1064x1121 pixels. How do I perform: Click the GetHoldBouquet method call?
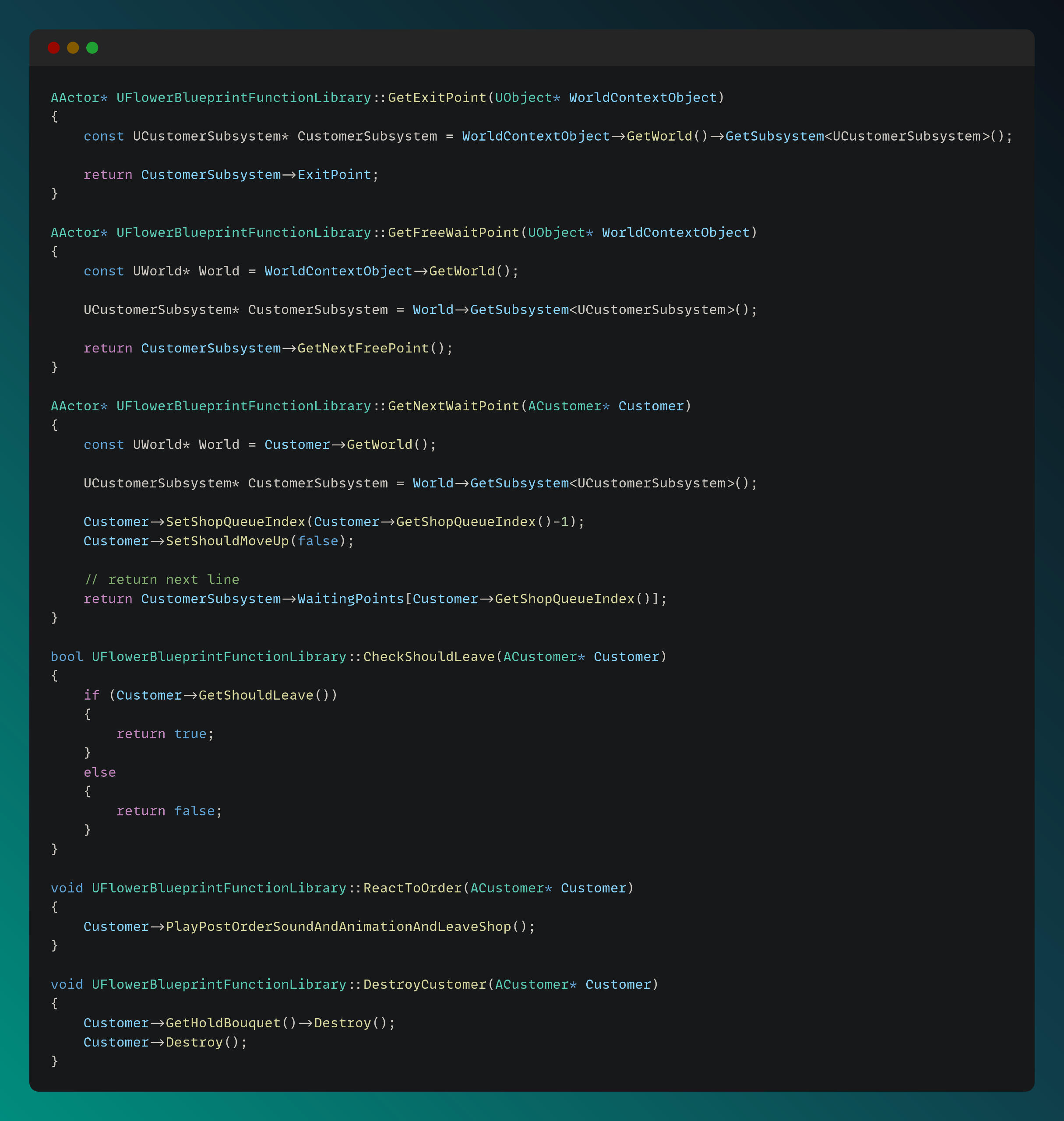click(x=223, y=1023)
